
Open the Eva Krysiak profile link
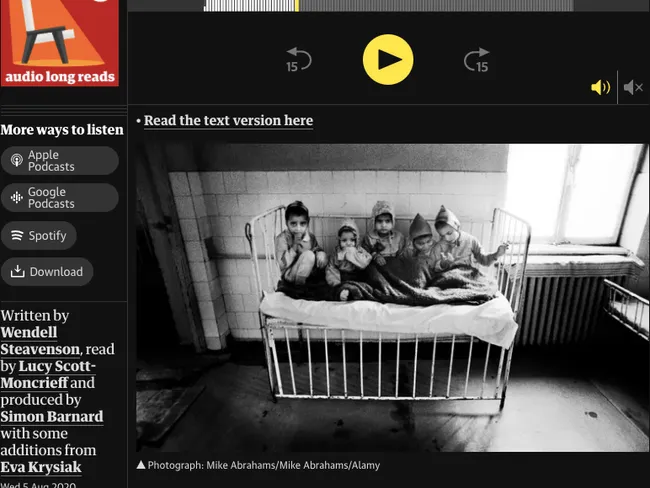pos(41,467)
